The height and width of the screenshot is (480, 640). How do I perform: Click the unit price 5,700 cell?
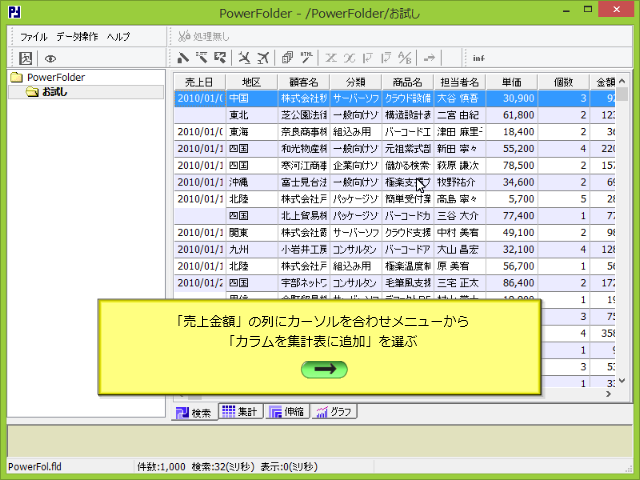coord(511,199)
